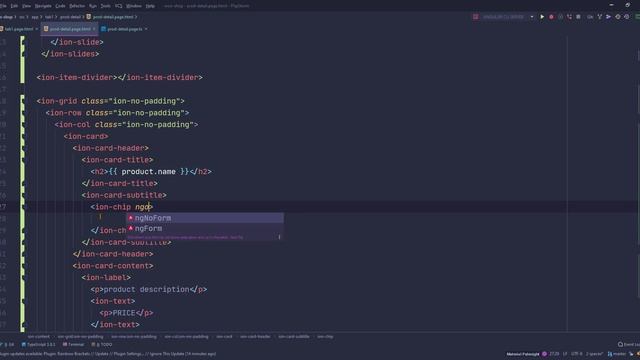
Task: Click ion-chip in the bottom breadcrumb
Action: point(325,337)
